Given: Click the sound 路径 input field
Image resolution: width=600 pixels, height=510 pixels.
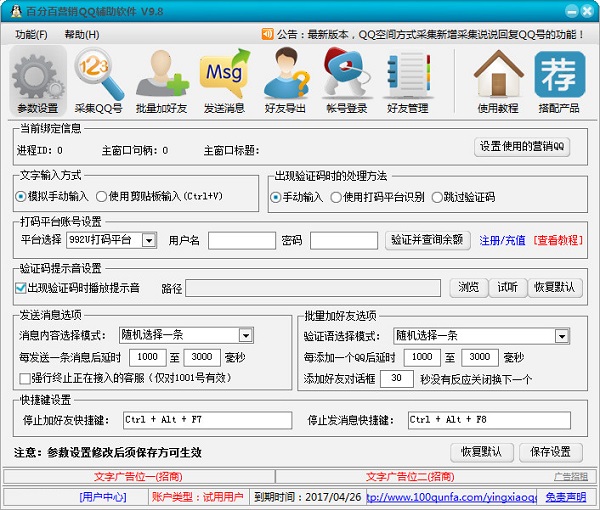Looking at the screenshot, I should tap(313, 288).
